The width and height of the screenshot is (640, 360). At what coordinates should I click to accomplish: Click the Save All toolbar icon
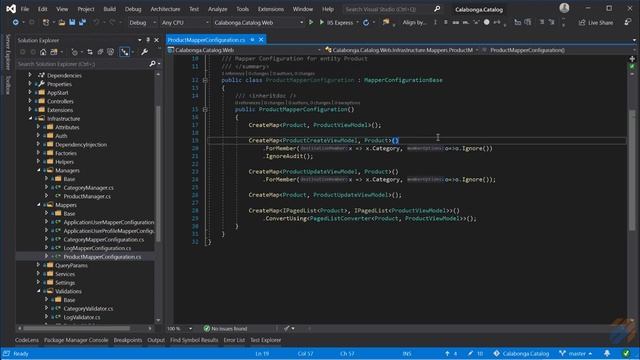pos(82,22)
